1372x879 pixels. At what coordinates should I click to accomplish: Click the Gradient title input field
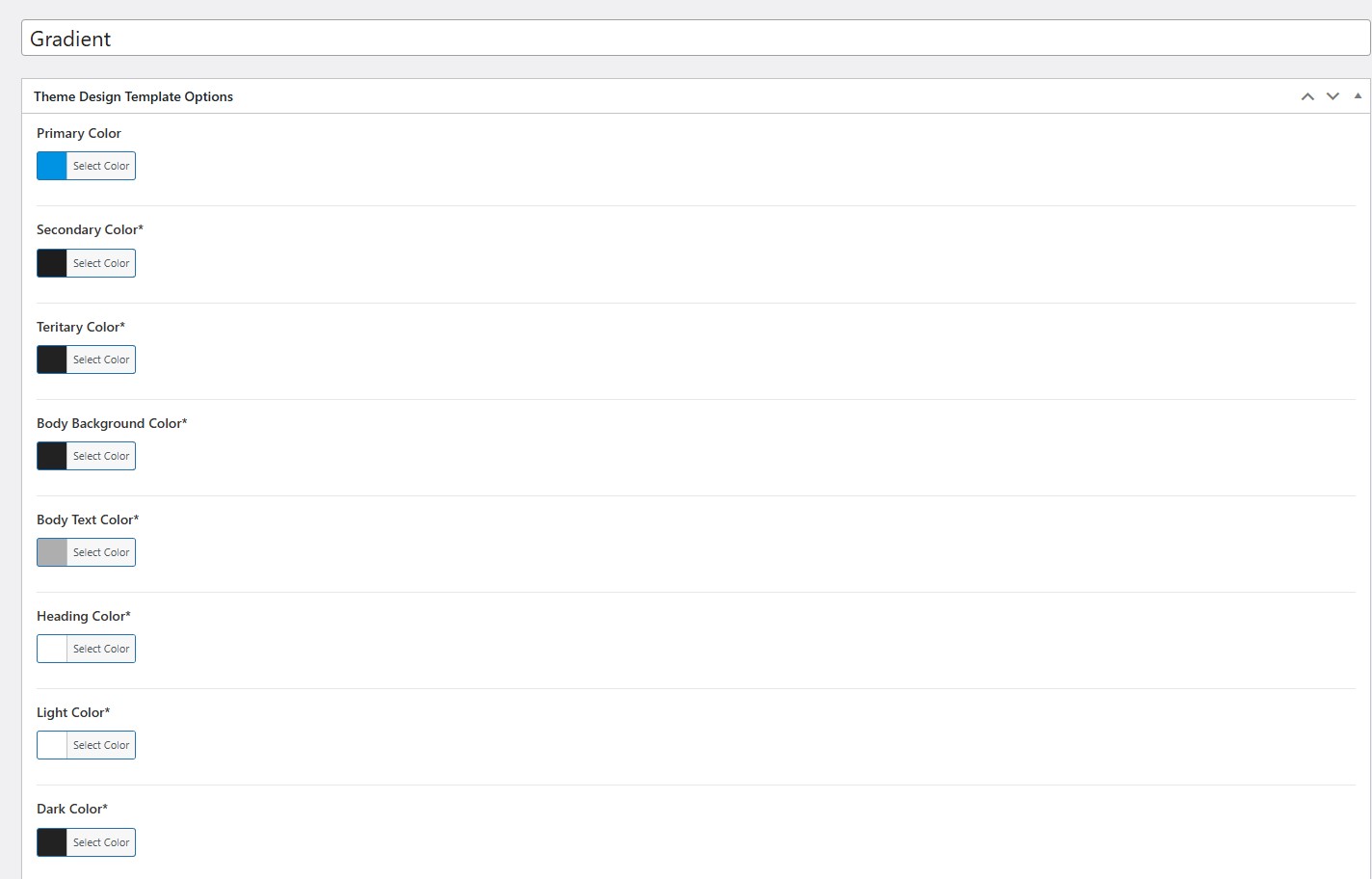(694, 39)
